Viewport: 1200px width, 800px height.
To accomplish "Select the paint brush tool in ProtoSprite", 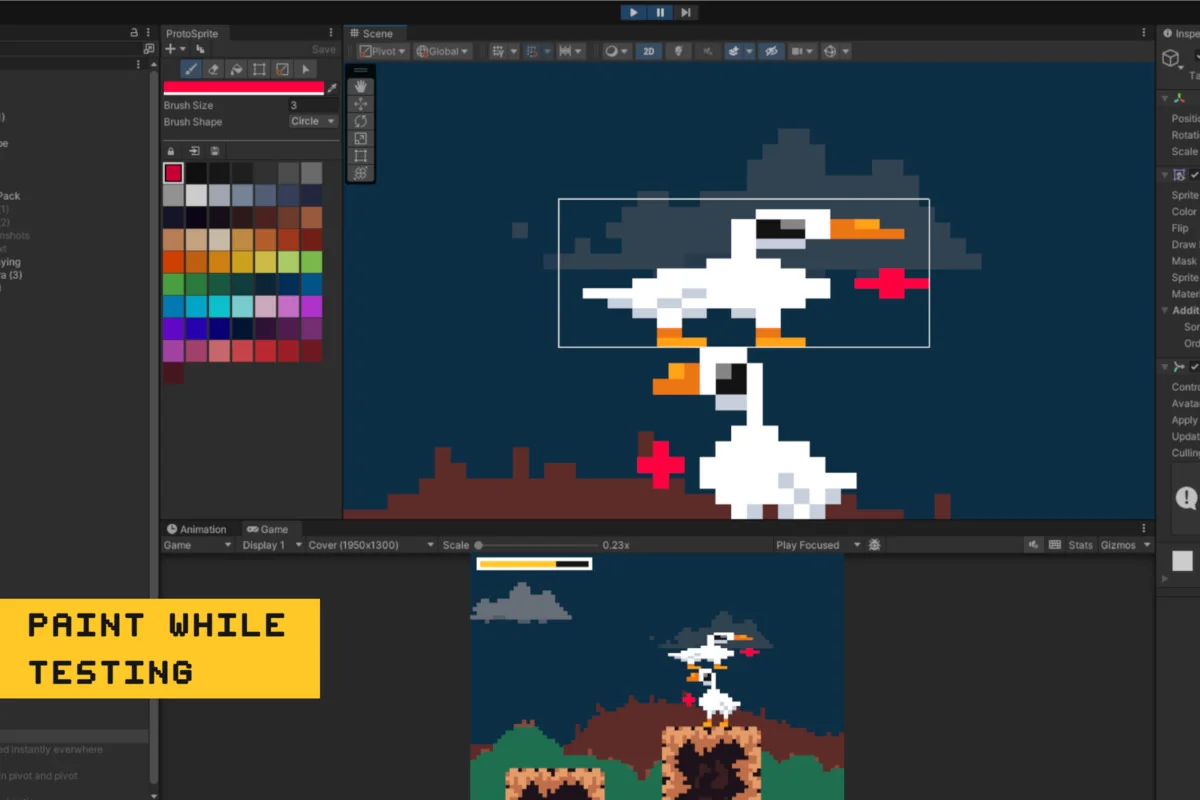I will [191, 69].
